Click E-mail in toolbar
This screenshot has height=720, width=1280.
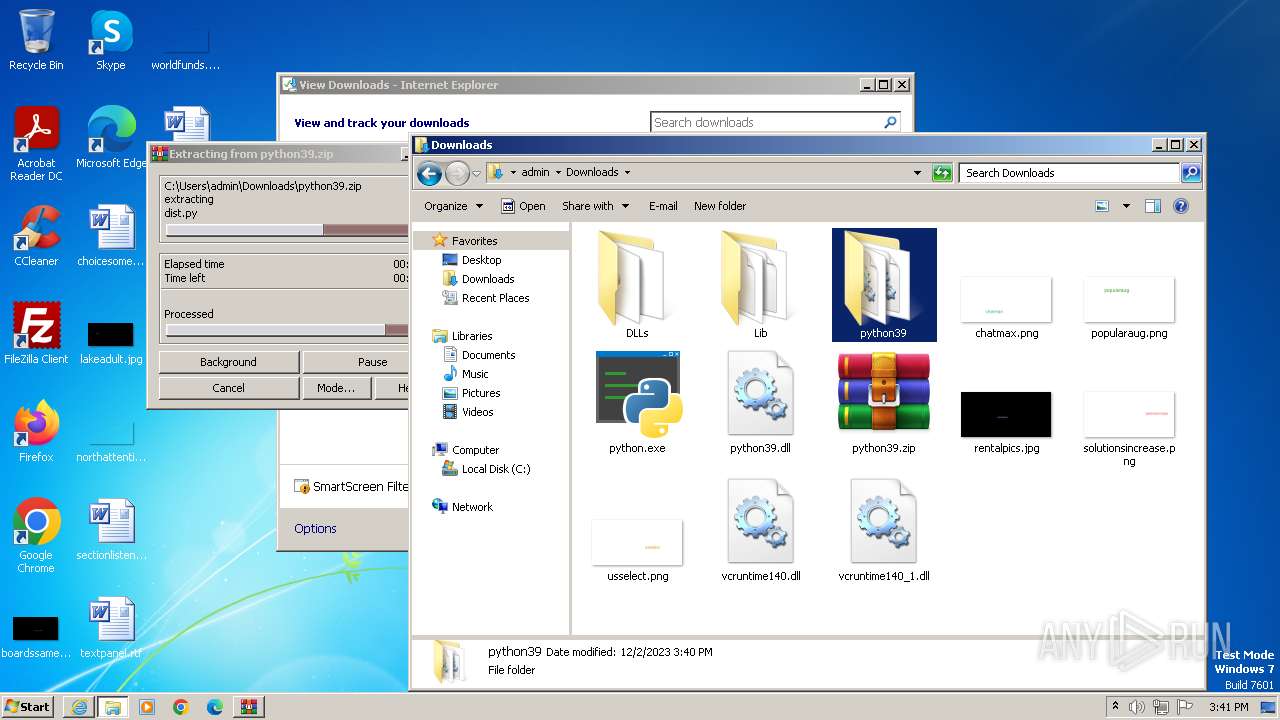[663, 206]
